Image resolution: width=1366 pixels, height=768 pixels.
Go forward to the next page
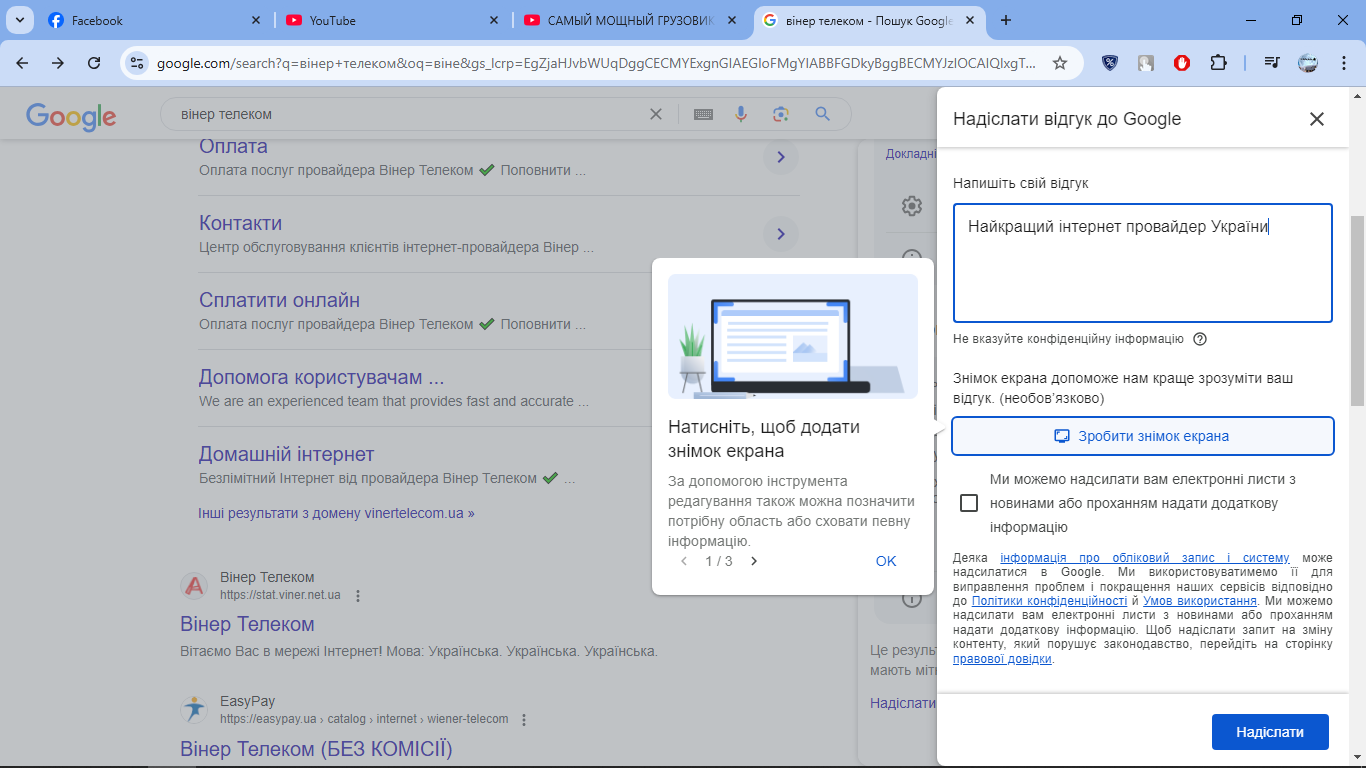tap(58, 63)
